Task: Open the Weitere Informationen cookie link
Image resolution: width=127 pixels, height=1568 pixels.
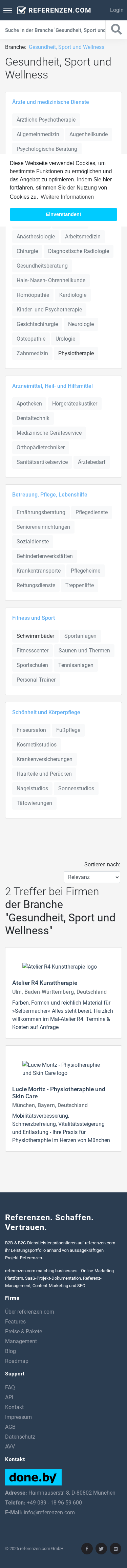Action: point(67,197)
